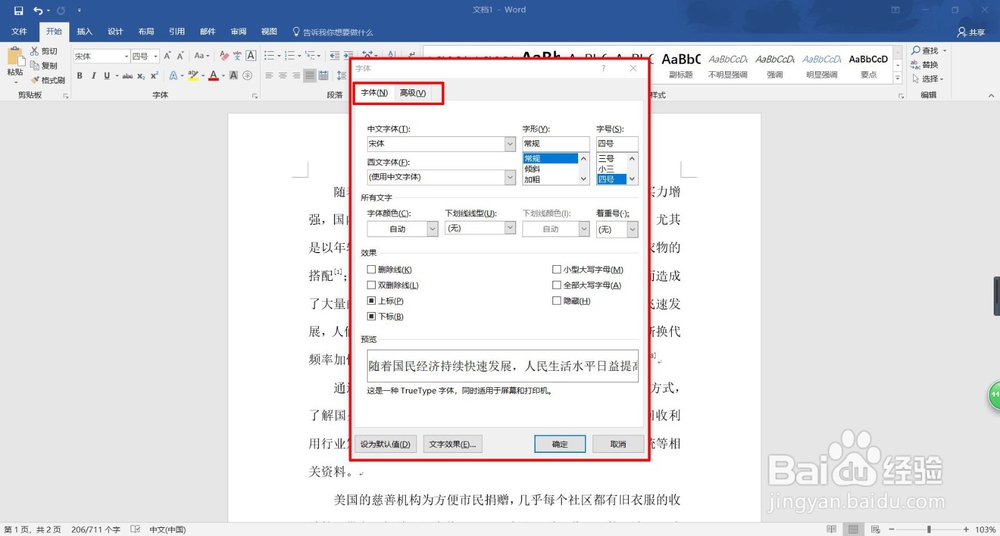
Task: Check the 小型大写字母(M) small caps checkbox
Action: click(x=557, y=270)
